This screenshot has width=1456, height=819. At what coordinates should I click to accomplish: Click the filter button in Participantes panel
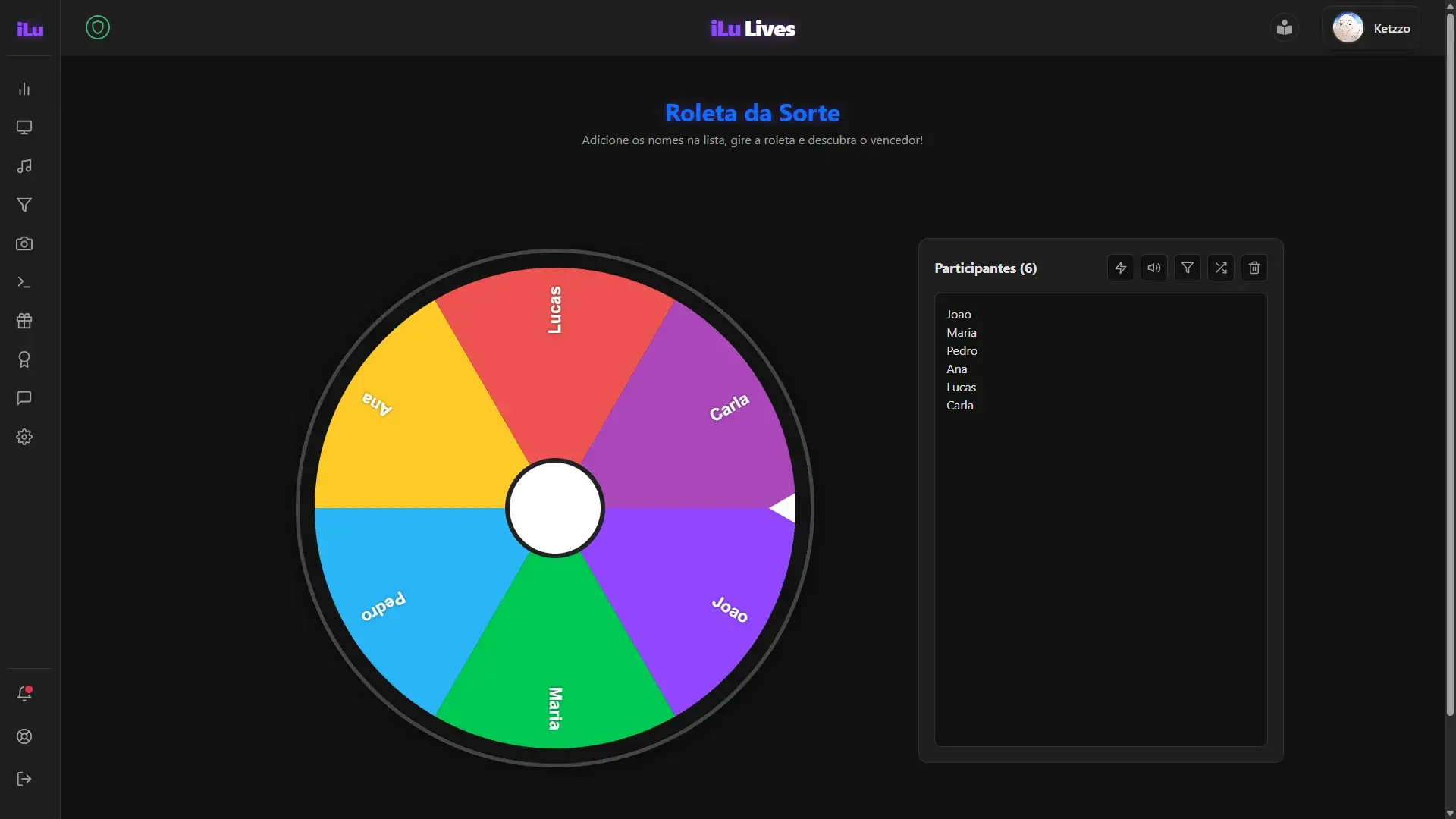1188,268
